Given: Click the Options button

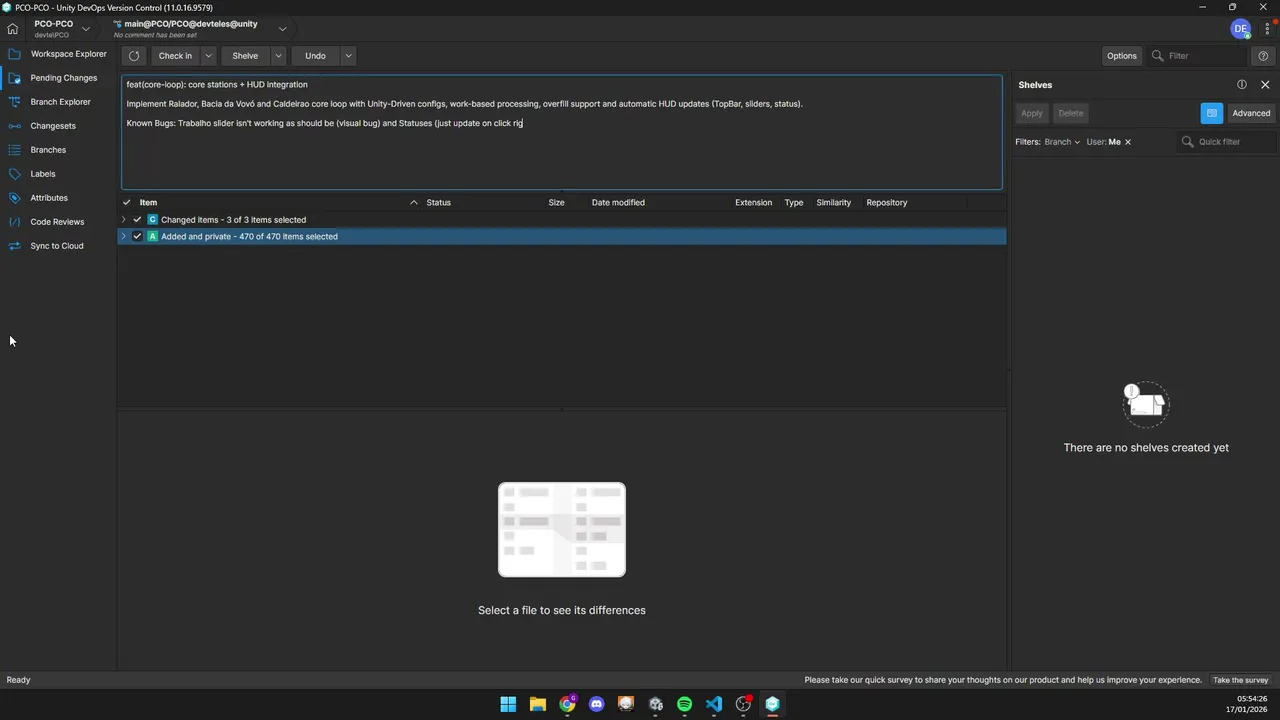Looking at the screenshot, I should pyautogui.click(x=1121, y=56).
